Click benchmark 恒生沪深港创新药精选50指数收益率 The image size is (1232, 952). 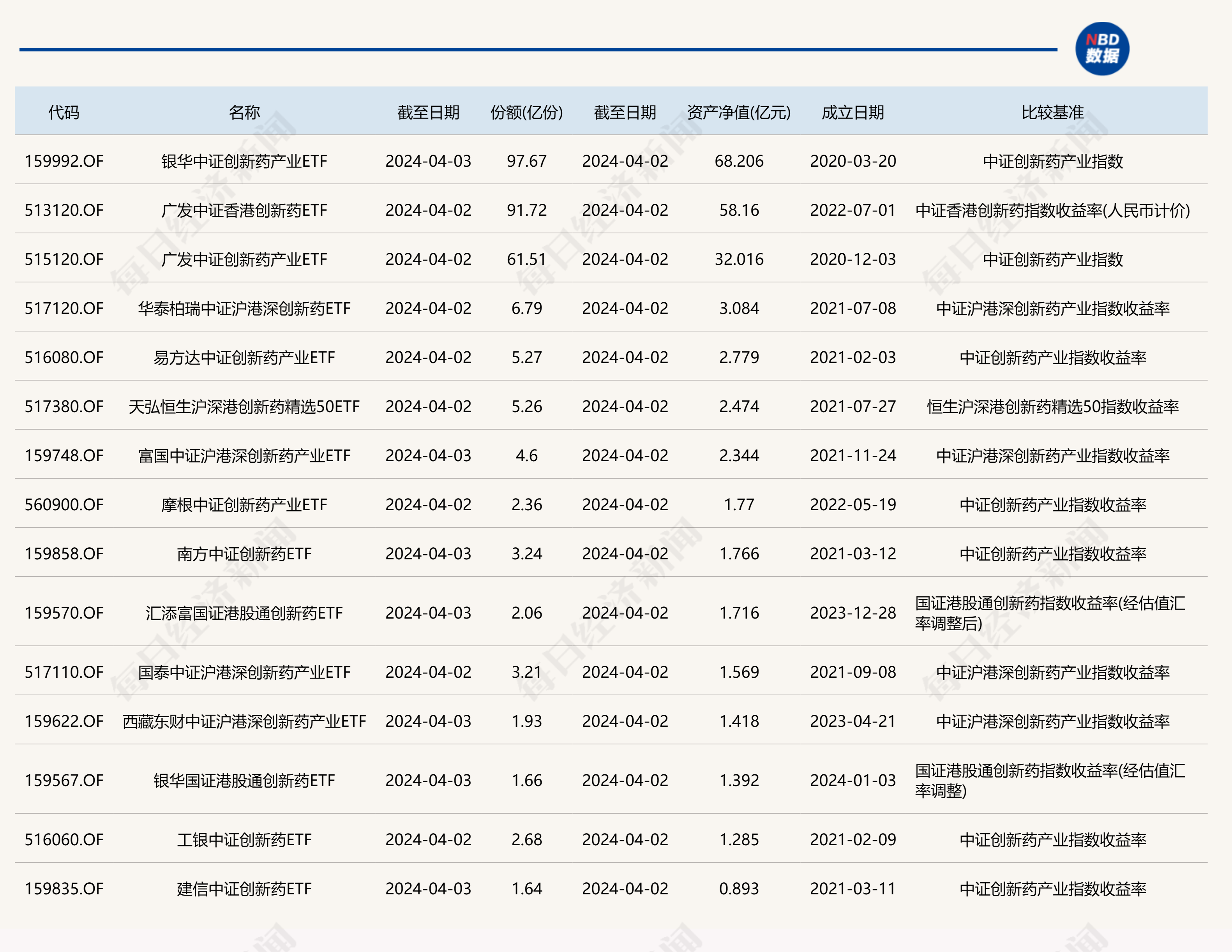pos(1053,407)
